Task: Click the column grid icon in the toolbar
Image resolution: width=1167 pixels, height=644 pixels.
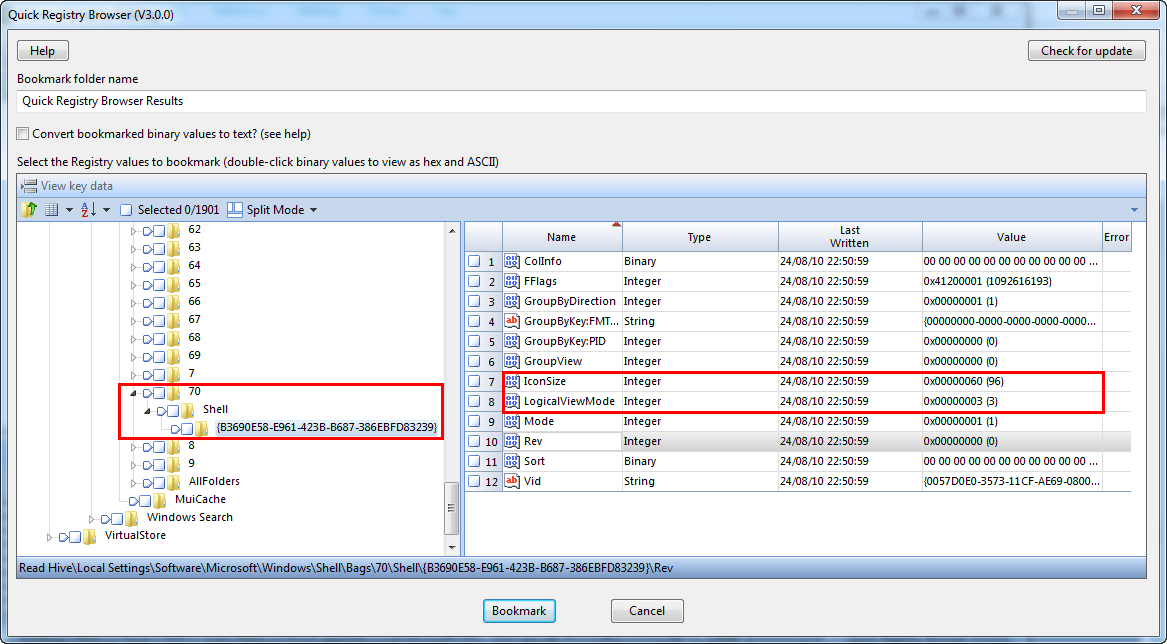Action: [x=52, y=209]
